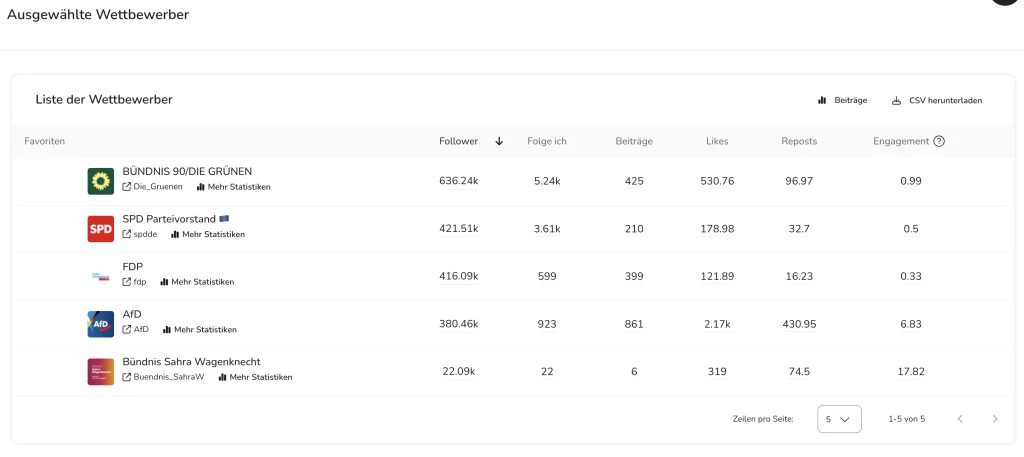Viewport: 1024px width, 457px height.
Task: Click the 3.61k Folge ich value
Action: (547, 229)
